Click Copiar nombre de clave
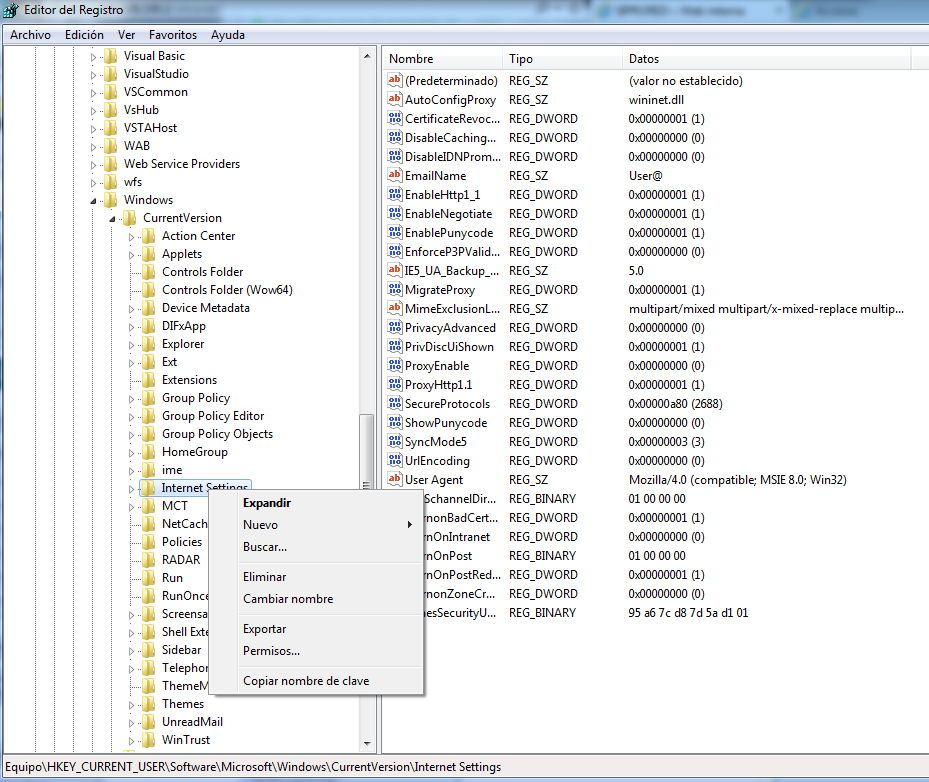 [x=305, y=681]
